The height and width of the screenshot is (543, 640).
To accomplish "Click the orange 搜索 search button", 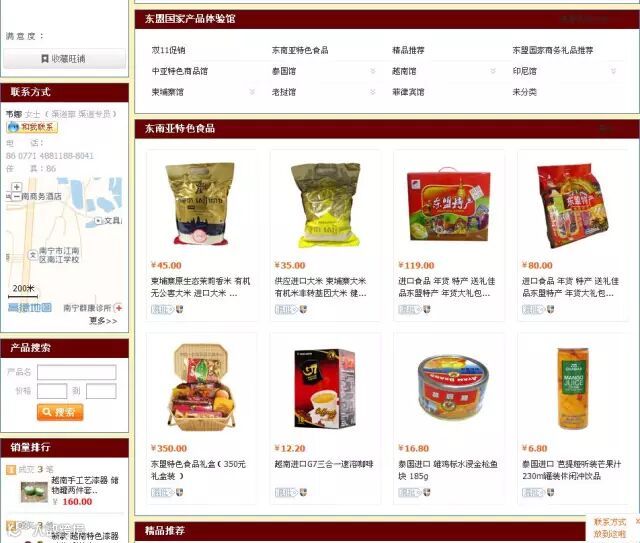I will 60,412.
